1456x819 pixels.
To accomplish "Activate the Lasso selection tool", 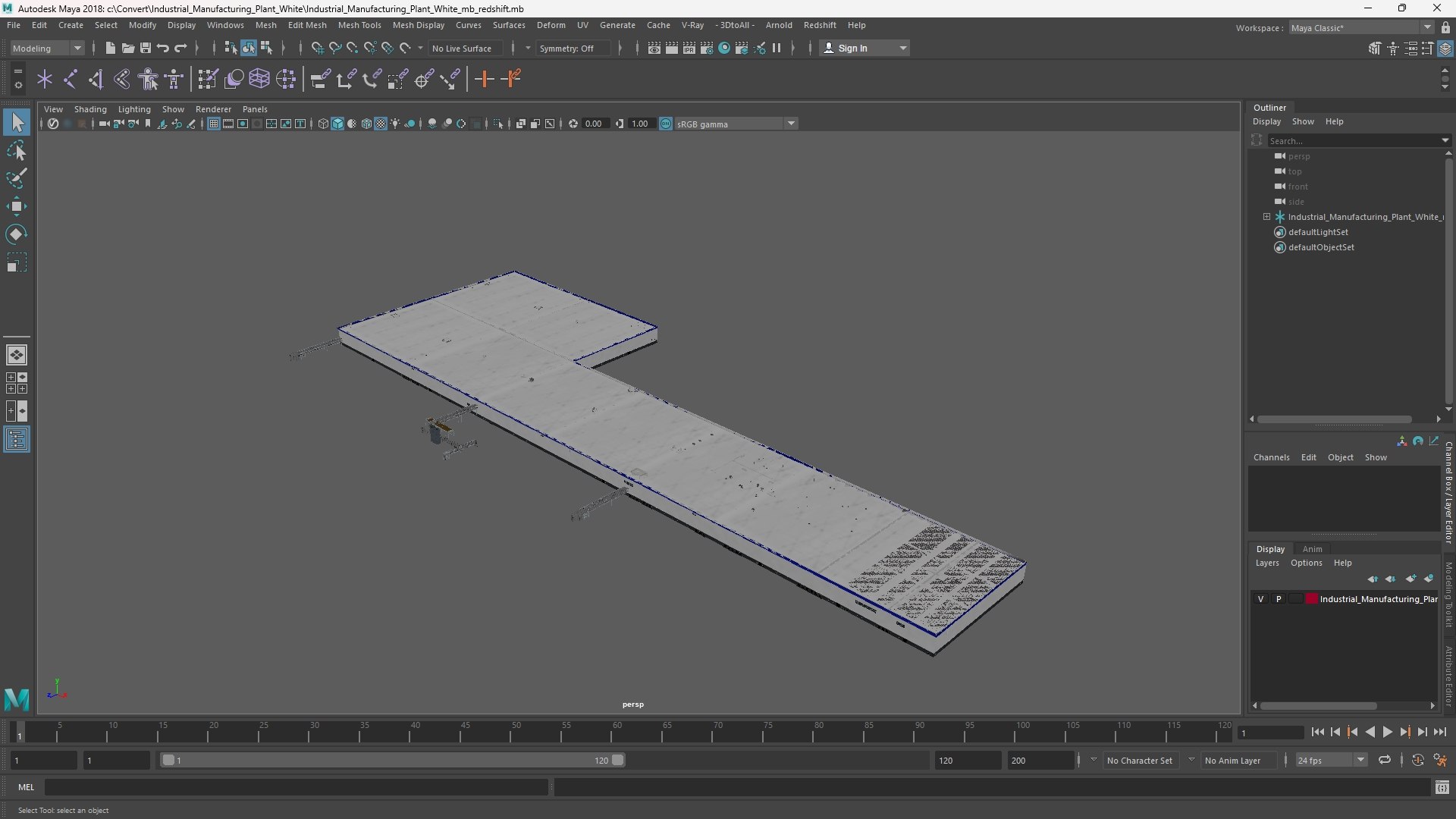I will [17, 150].
